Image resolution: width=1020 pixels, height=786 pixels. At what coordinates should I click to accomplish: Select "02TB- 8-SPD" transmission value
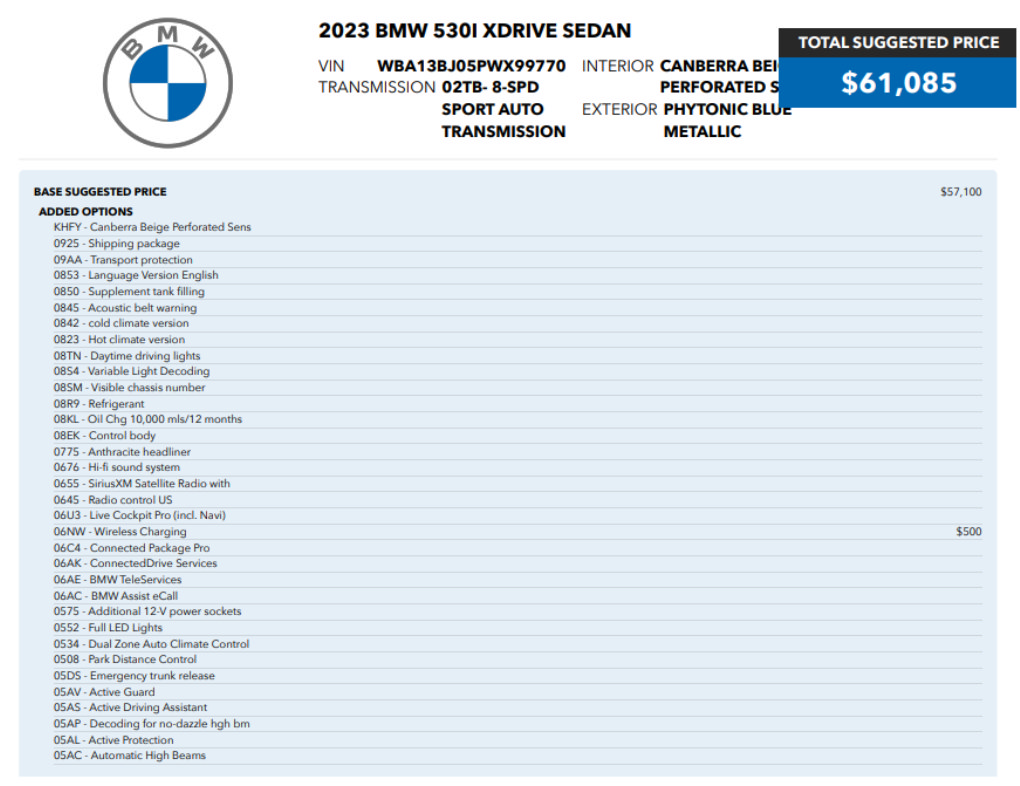click(490, 87)
